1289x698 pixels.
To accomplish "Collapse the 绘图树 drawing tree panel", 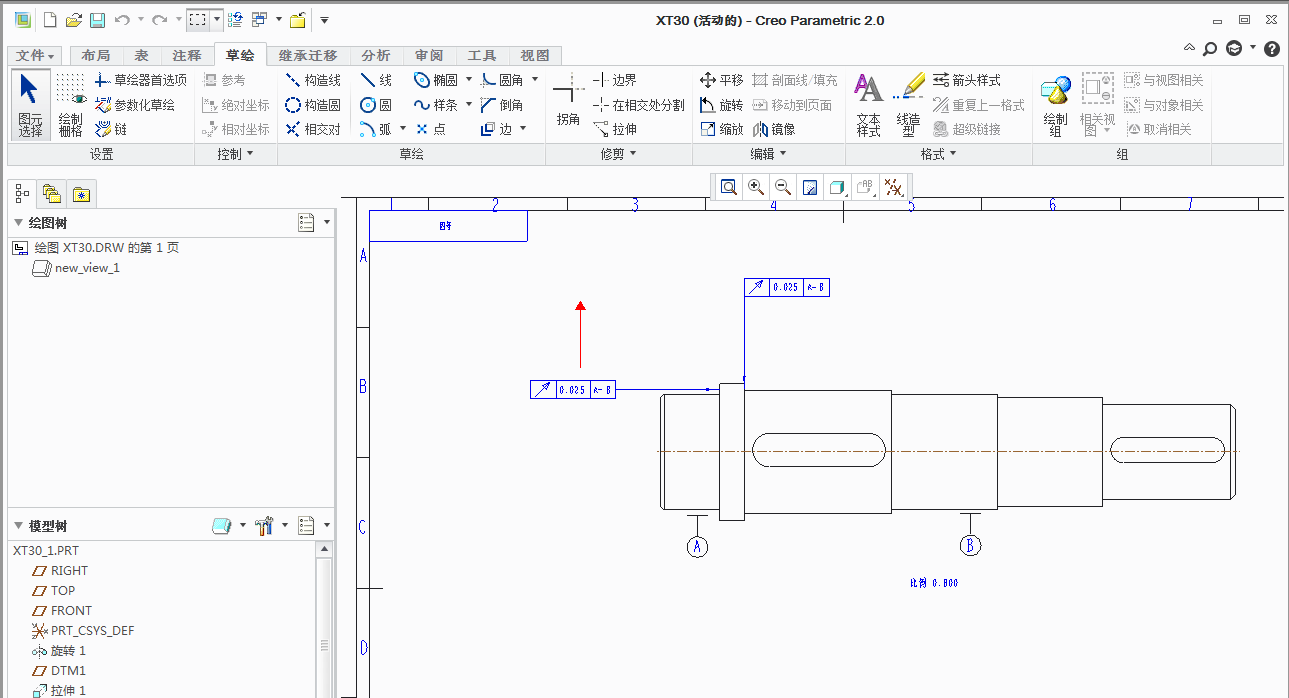I will pyautogui.click(x=18, y=223).
